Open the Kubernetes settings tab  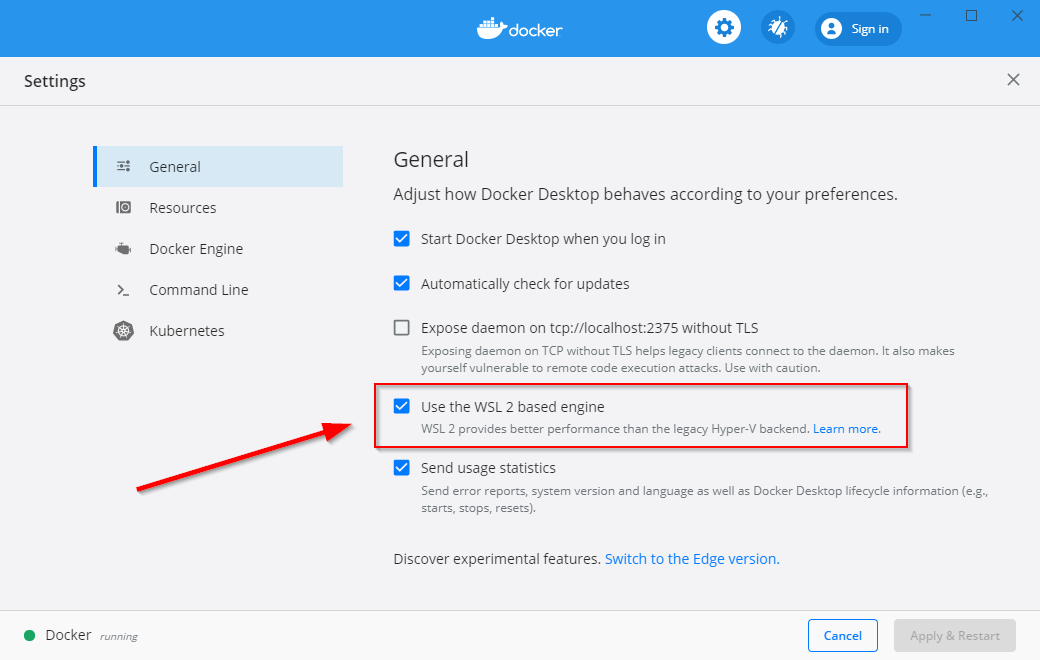coord(218,330)
